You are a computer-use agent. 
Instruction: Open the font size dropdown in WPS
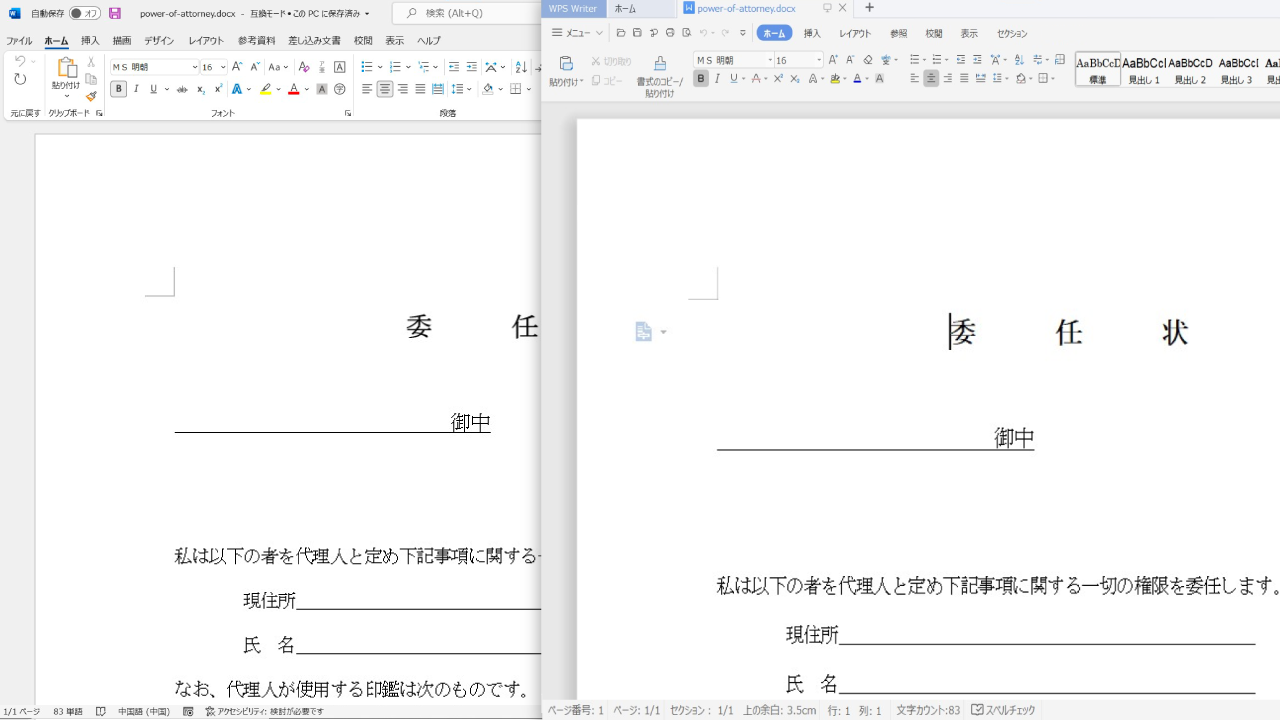point(819,60)
